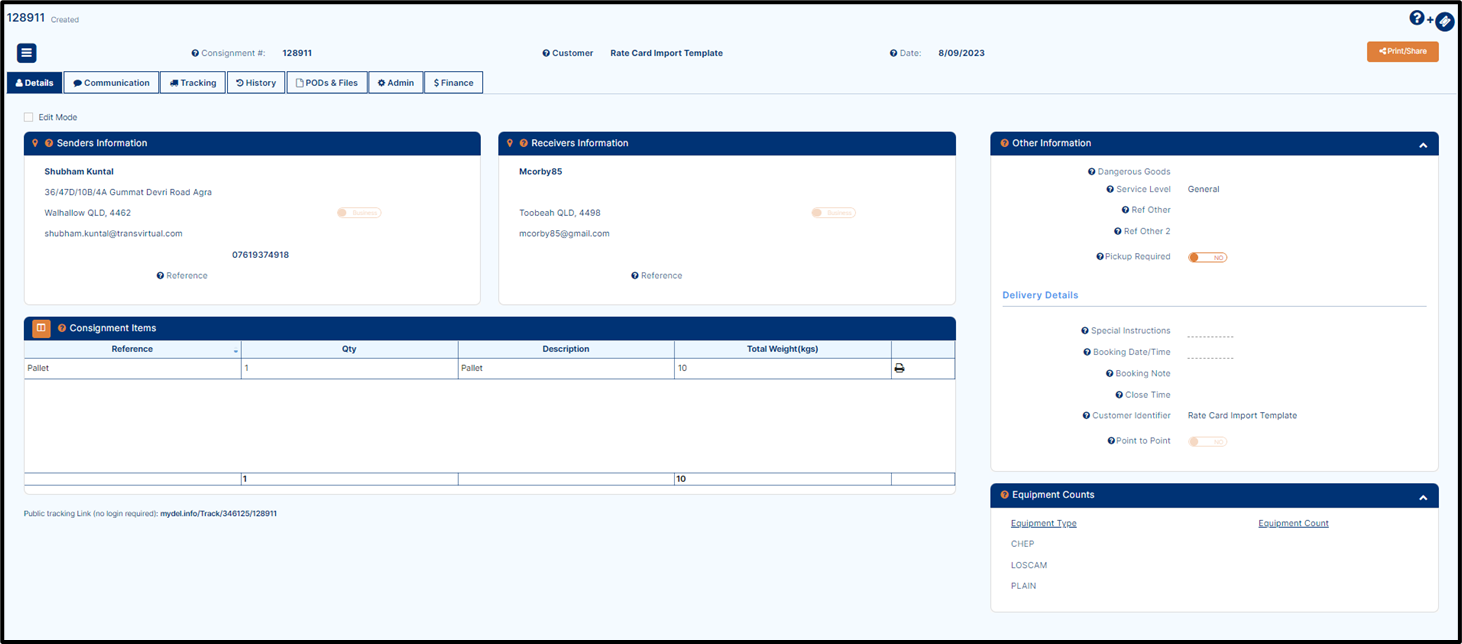
Task: Click help icon beside Special Instructions
Action: pyautogui.click(x=1085, y=331)
